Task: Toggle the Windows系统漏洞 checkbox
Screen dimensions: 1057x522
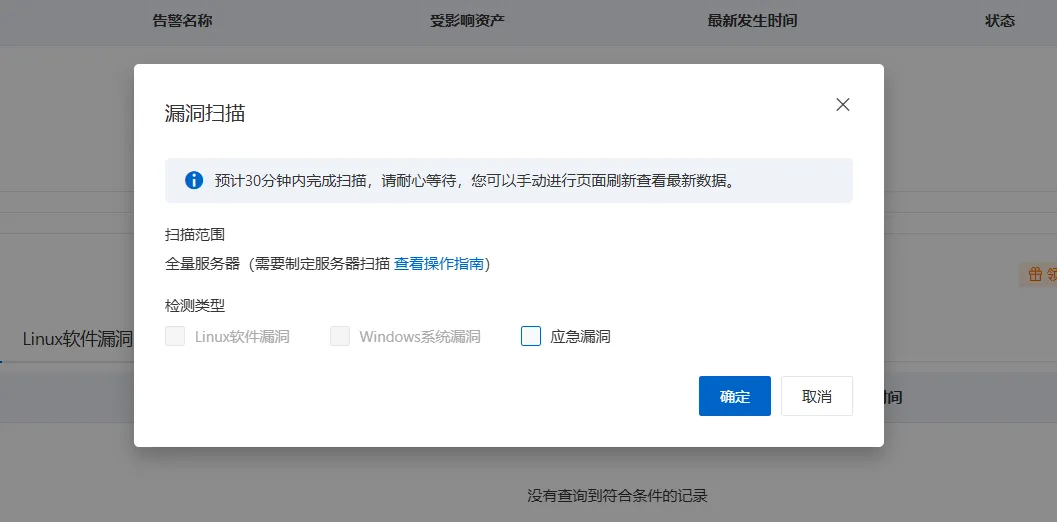Action: pyautogui.click(x=340, y=336)
